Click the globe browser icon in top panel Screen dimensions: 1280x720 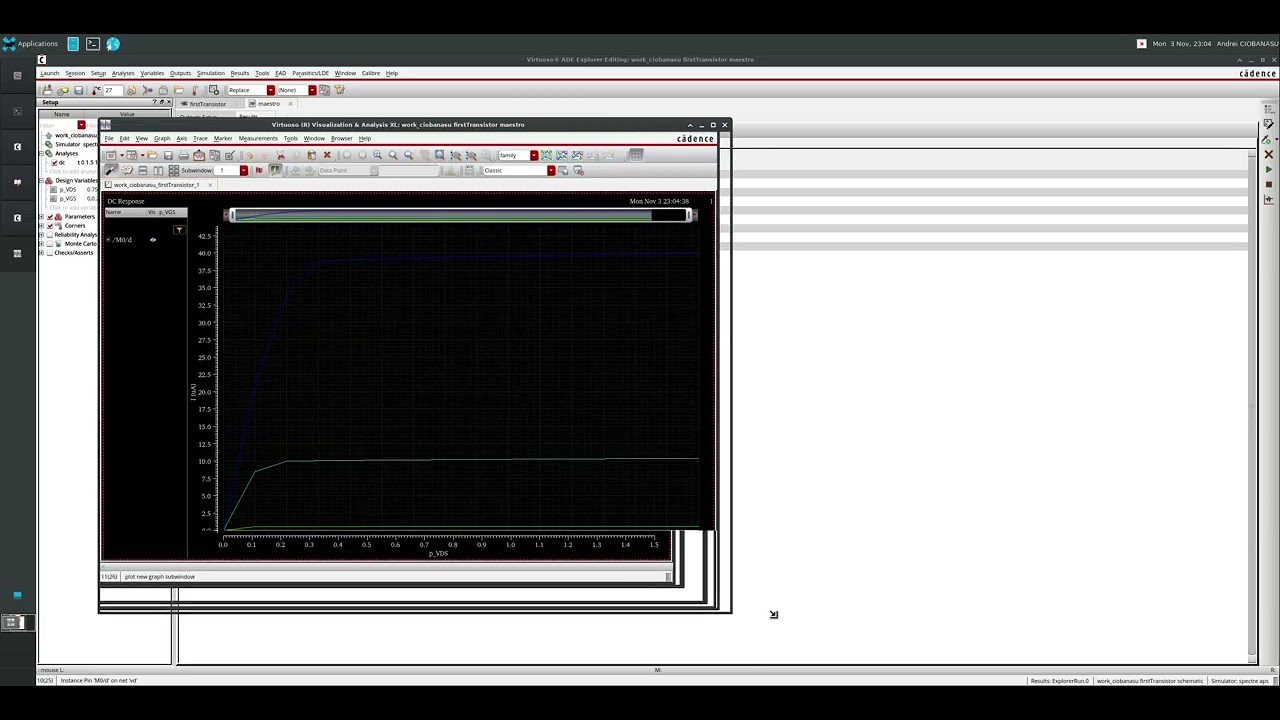[x=113, y=44]
